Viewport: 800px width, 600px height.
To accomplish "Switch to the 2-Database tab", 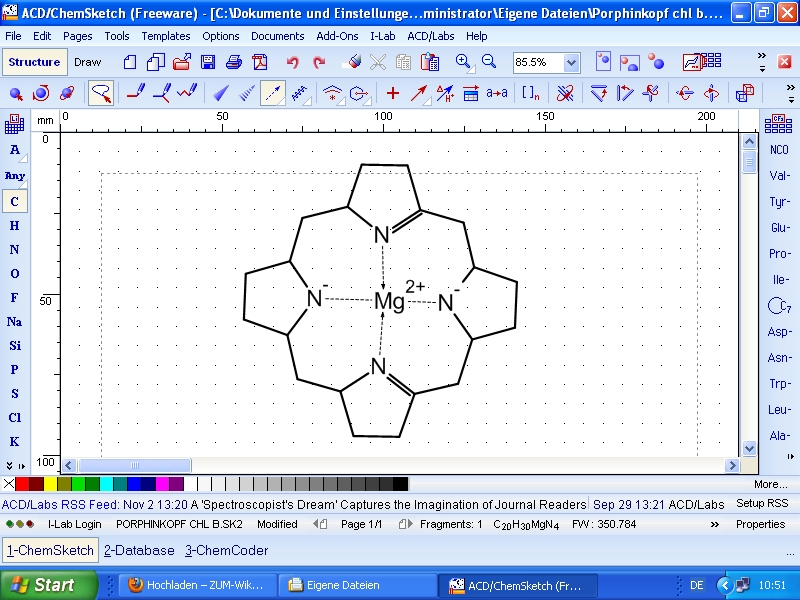I will click(139, 550).
